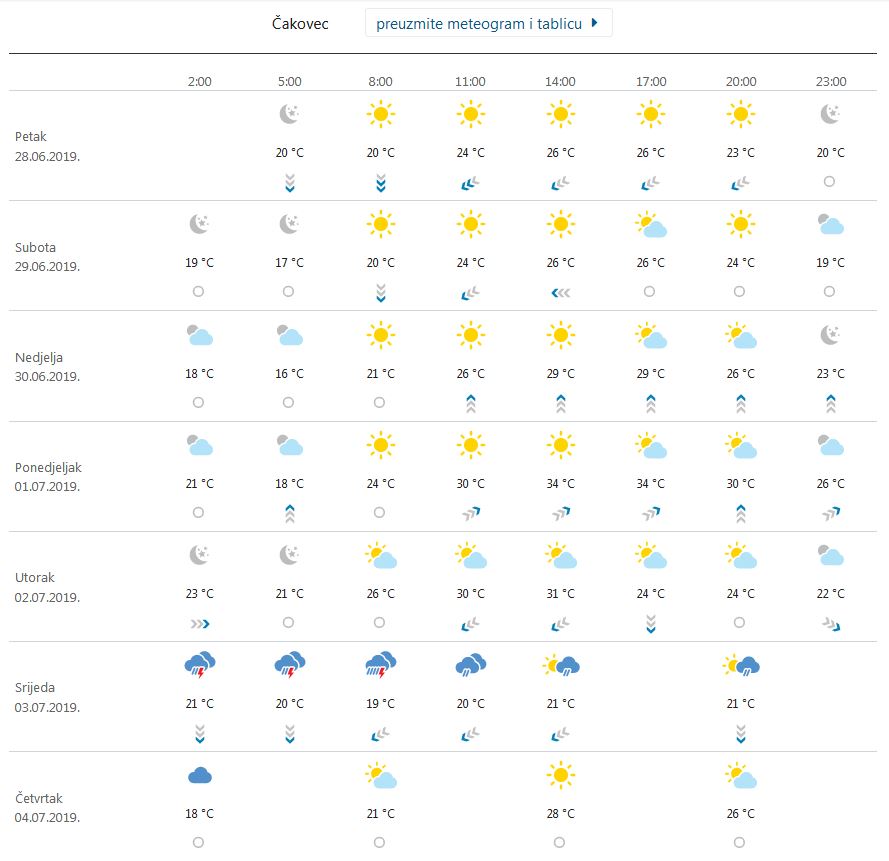Open preuzmite meteogram i tablicu

[488, 22]
